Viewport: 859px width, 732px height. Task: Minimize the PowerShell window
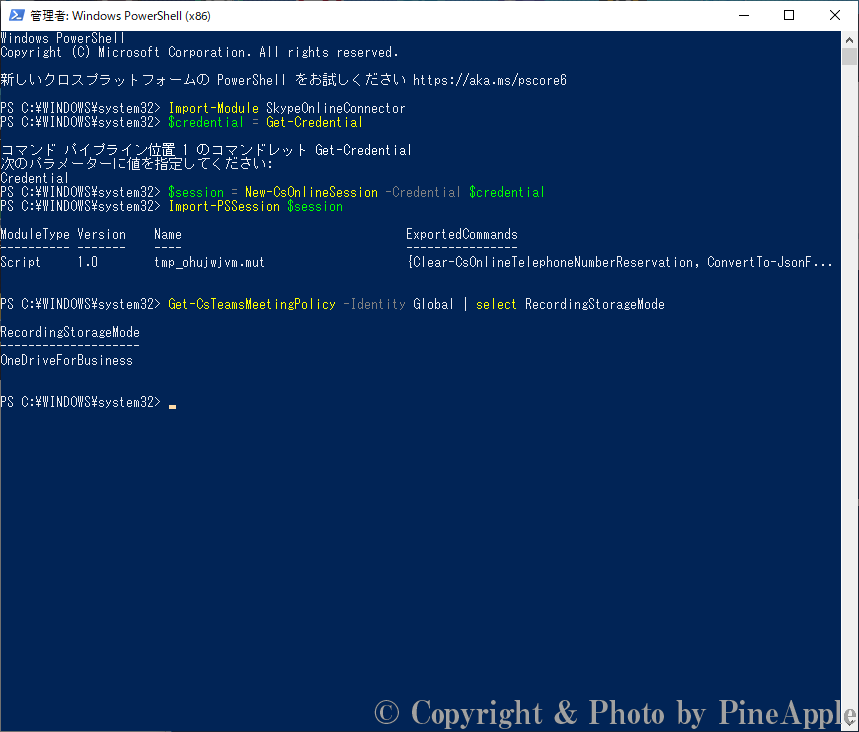point(742,16)
